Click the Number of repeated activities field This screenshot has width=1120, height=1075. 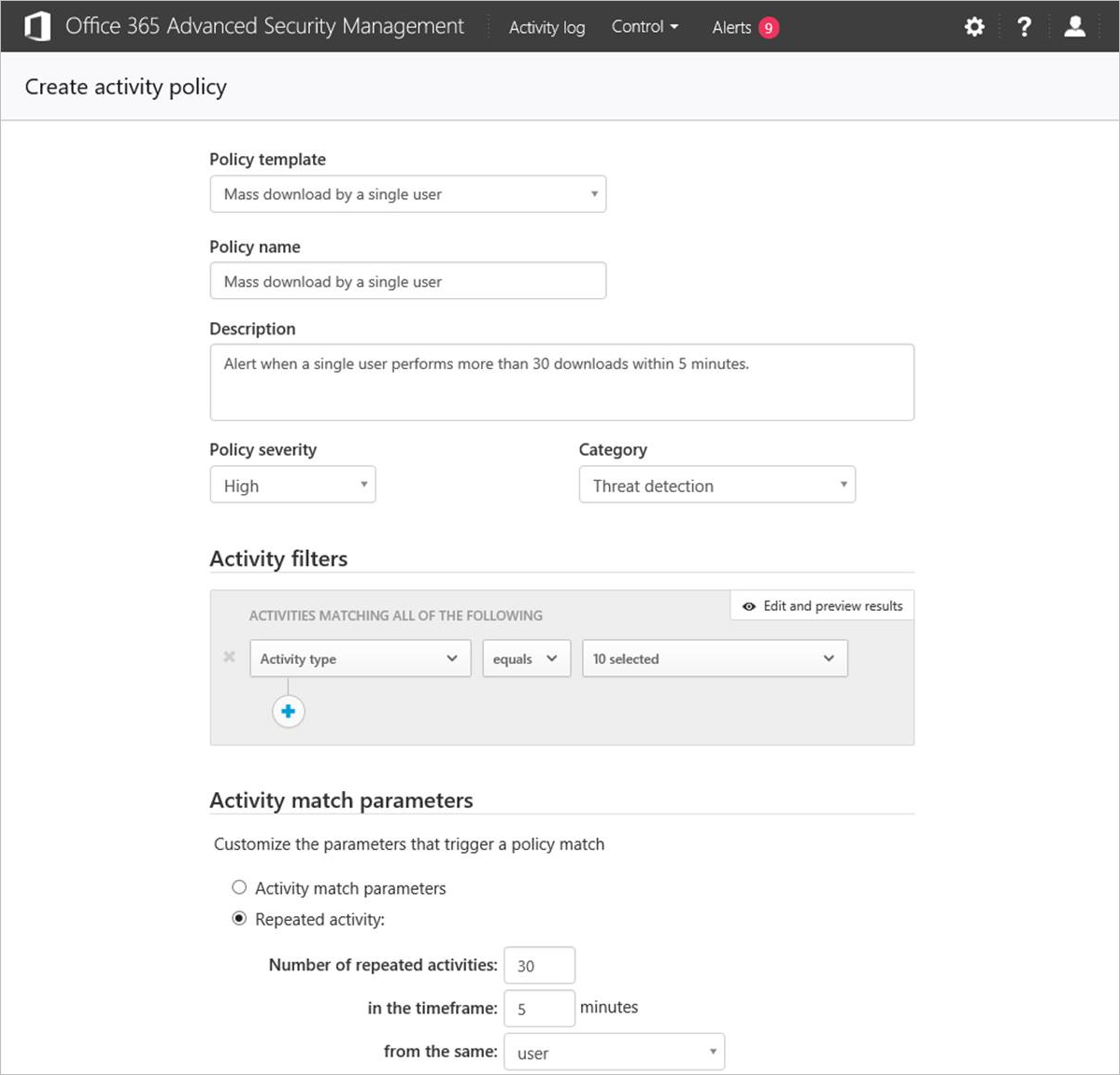pyautogui.click(x=539, y=966)
